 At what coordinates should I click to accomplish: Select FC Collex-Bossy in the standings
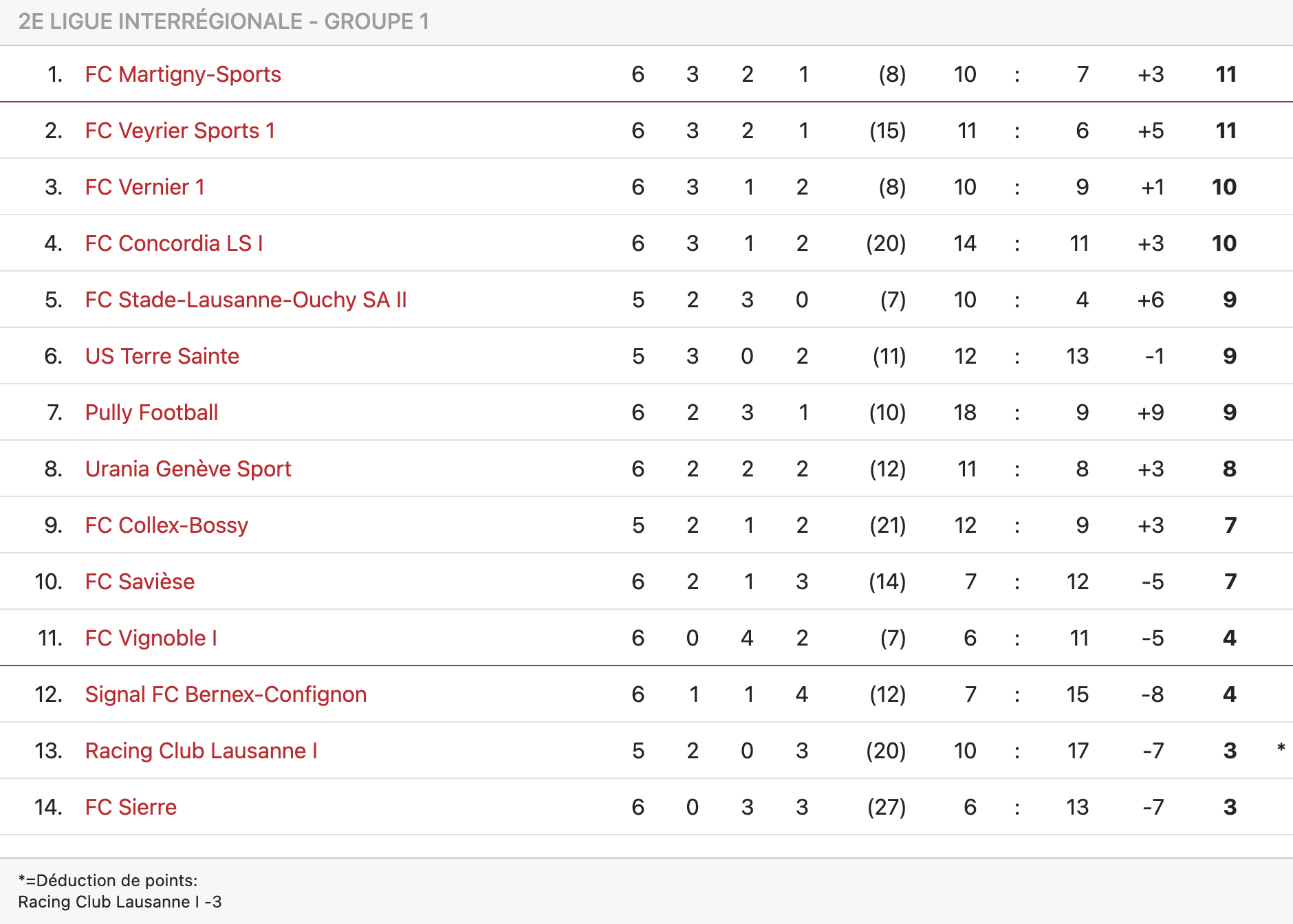click(166, 525)
